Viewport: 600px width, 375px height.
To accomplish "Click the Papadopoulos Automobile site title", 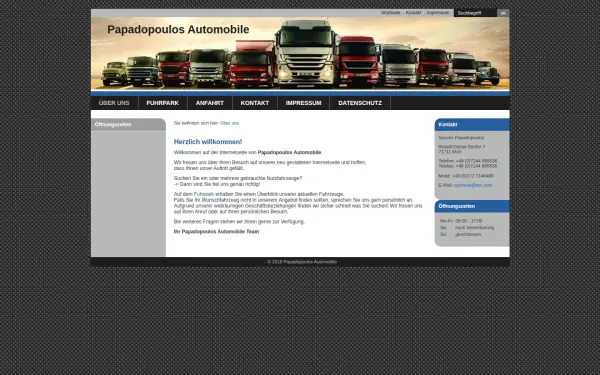I will click(x=178, y=29).
